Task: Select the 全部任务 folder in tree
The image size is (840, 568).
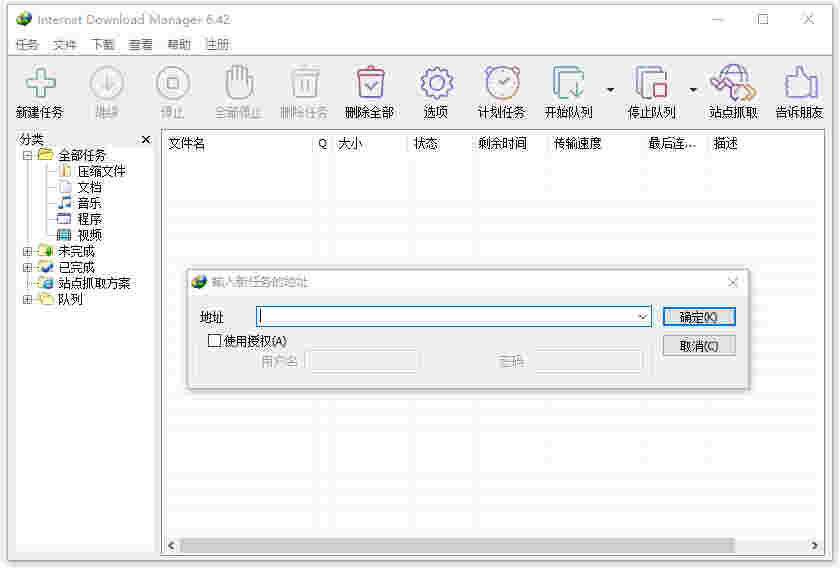Action: [82, 156]
